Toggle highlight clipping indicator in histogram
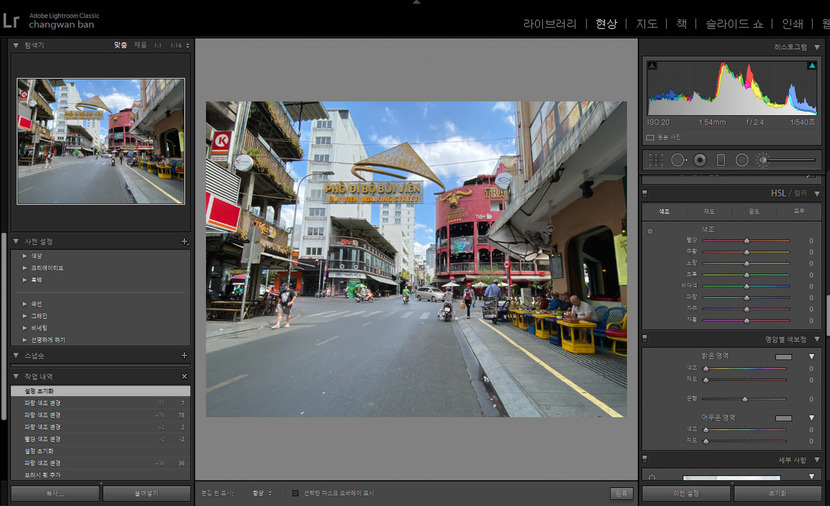 [x=811, y=66]
